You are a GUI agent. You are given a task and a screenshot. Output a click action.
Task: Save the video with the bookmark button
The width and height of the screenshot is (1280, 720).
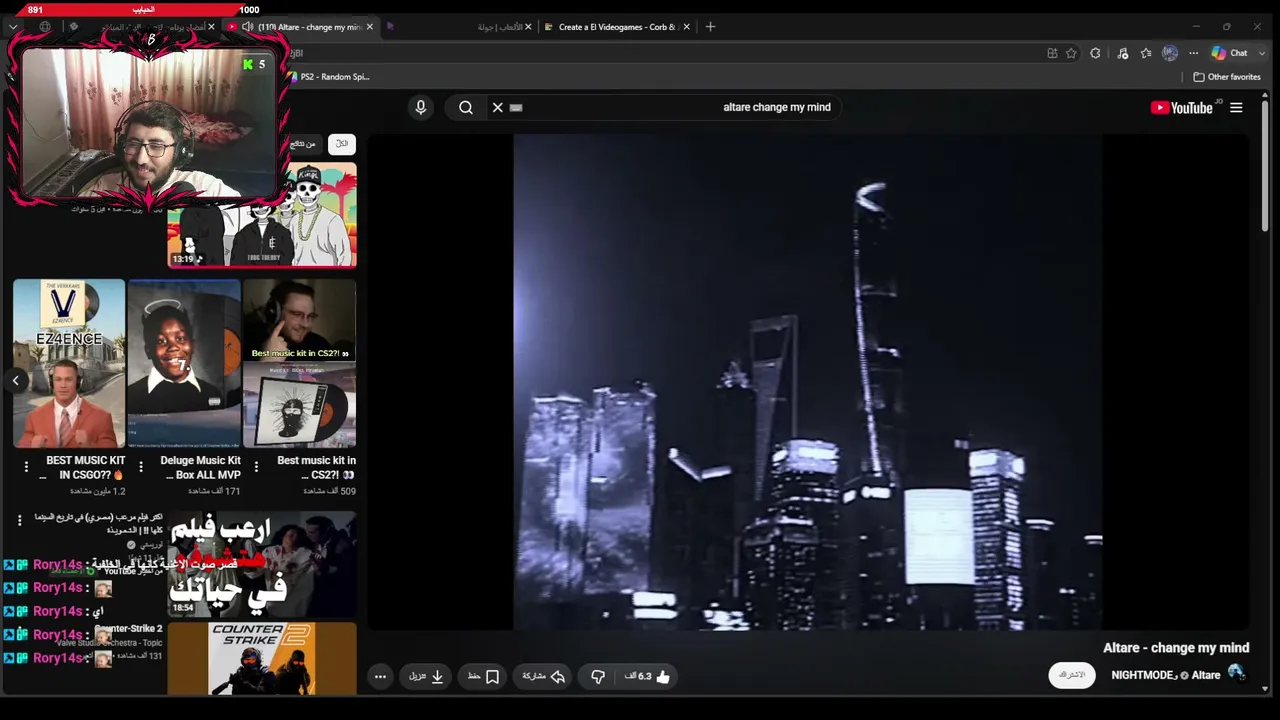pos(483,676)
